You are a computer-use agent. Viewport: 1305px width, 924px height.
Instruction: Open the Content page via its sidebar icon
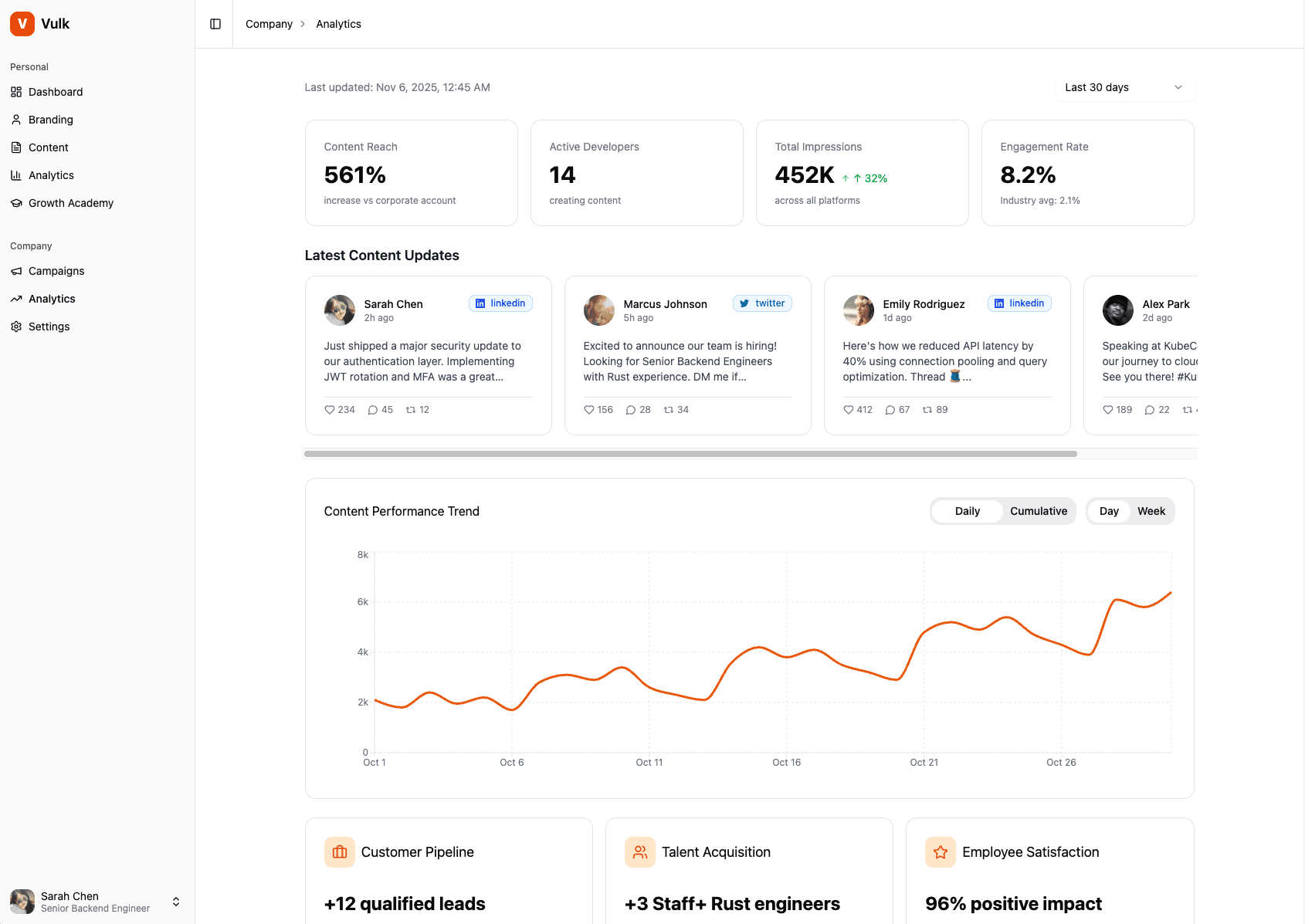coord(17,147)
